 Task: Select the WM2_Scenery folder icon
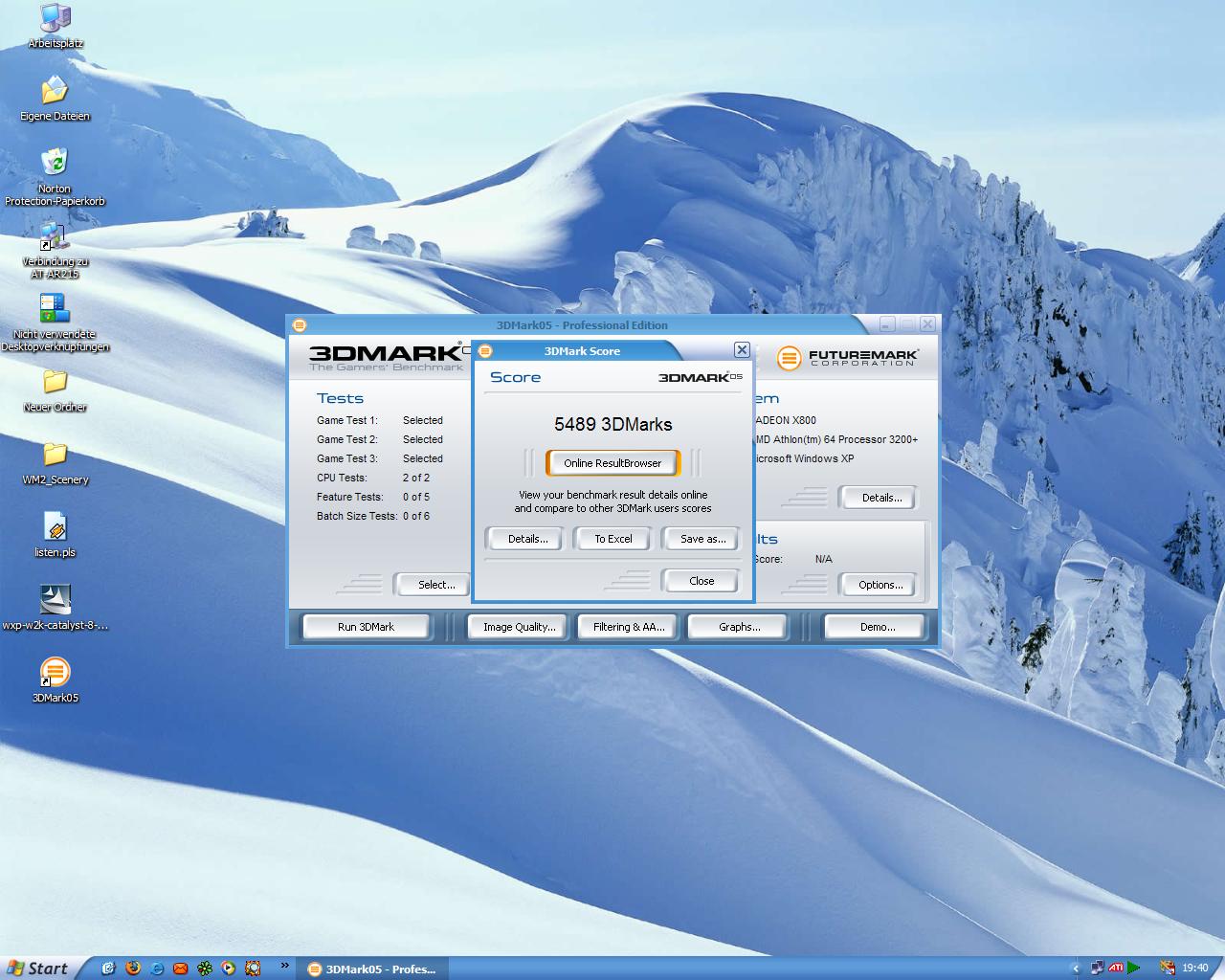[55, 463]
